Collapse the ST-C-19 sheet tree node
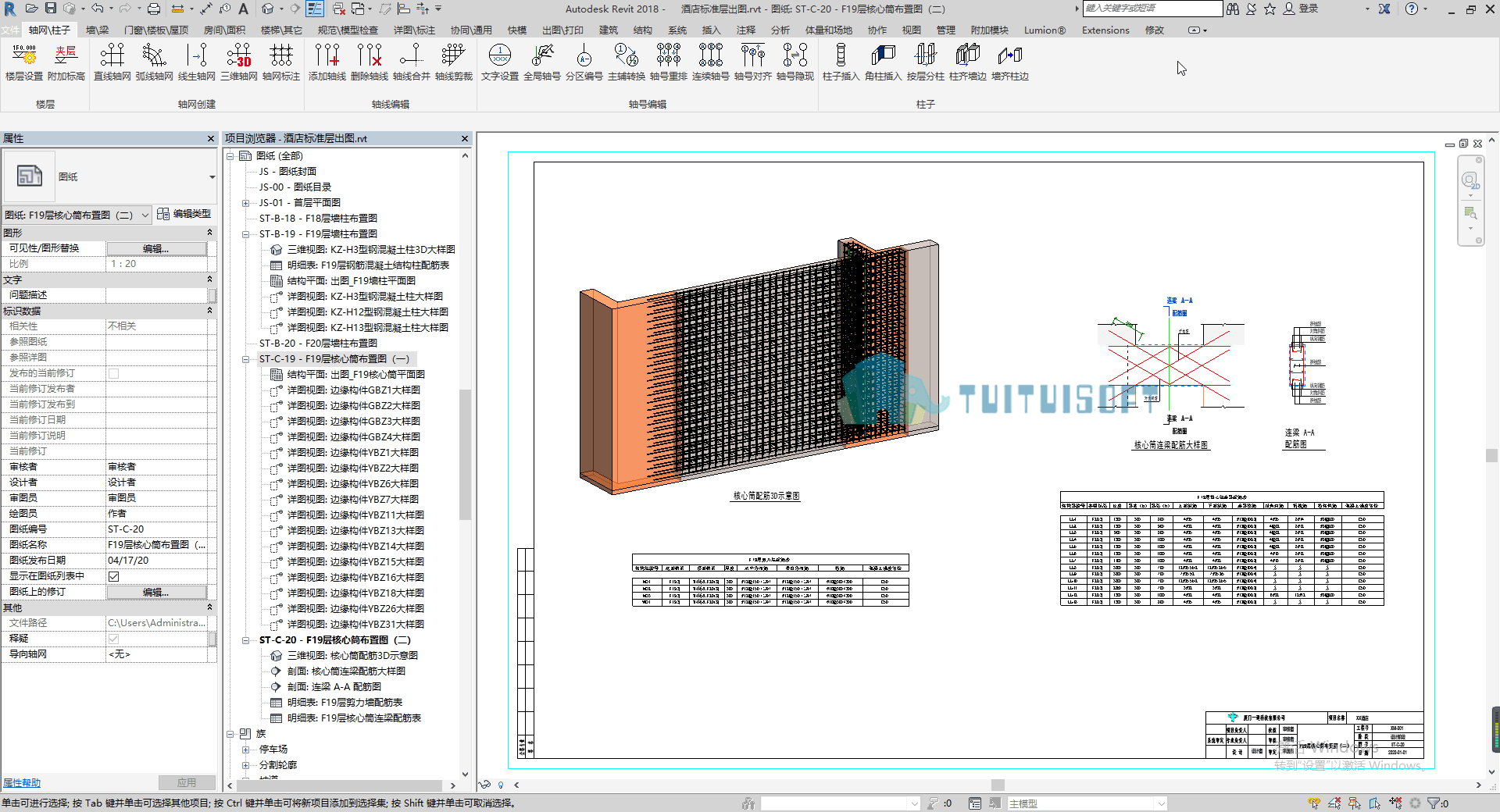 245,359
